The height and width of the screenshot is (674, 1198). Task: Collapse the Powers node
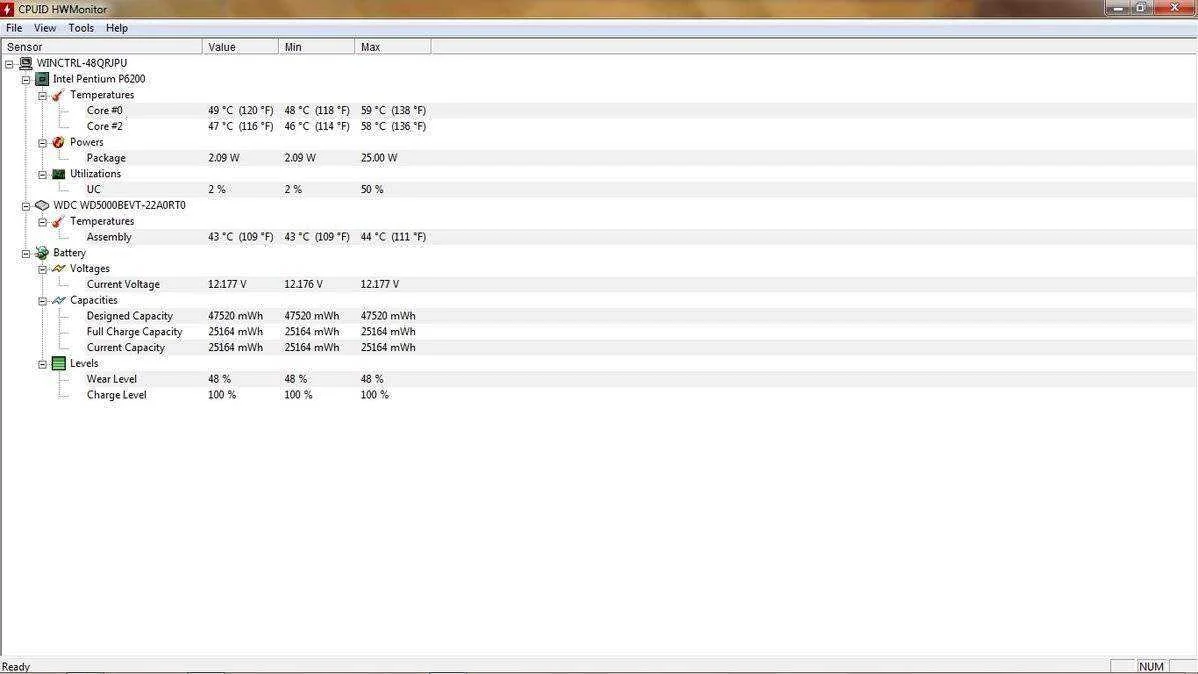(x=43, y=143)
